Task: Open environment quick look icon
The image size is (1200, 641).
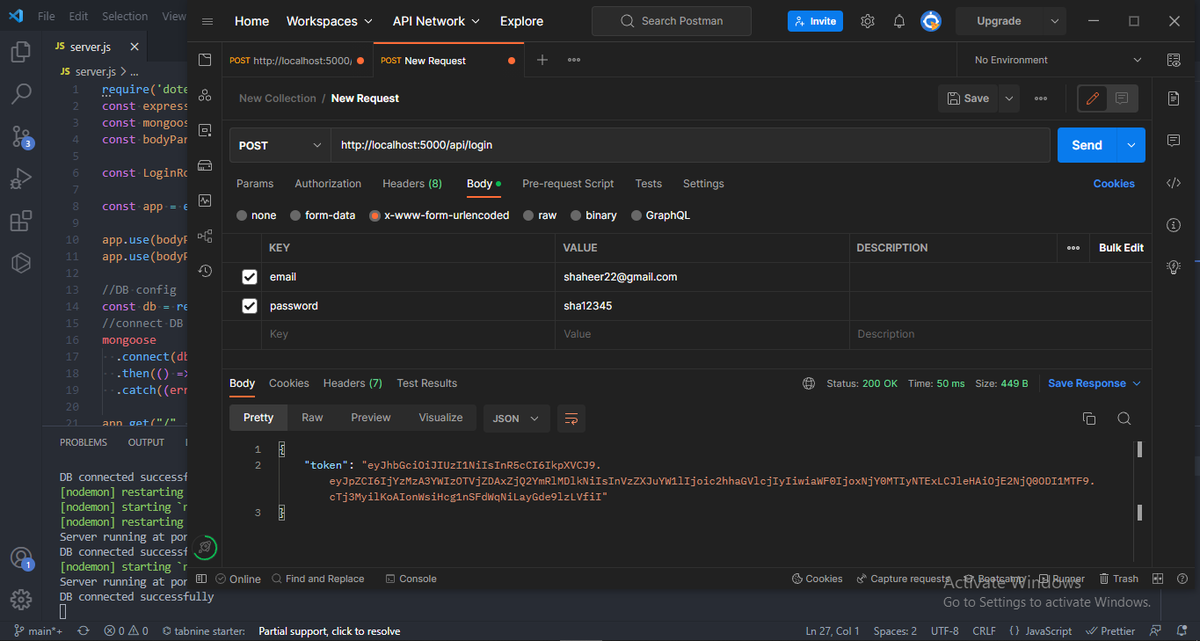Action: click(x=1174, y=60)
